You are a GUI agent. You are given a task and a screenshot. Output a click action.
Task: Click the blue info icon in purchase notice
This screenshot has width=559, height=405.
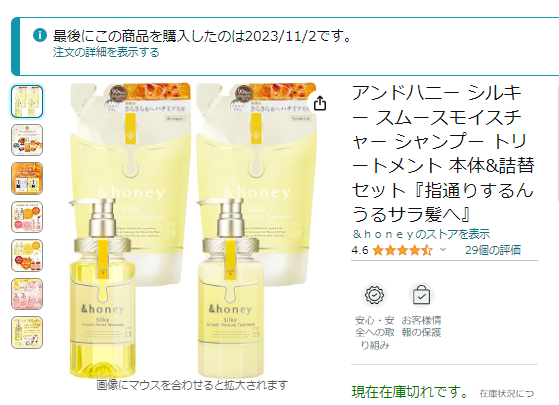40,35
